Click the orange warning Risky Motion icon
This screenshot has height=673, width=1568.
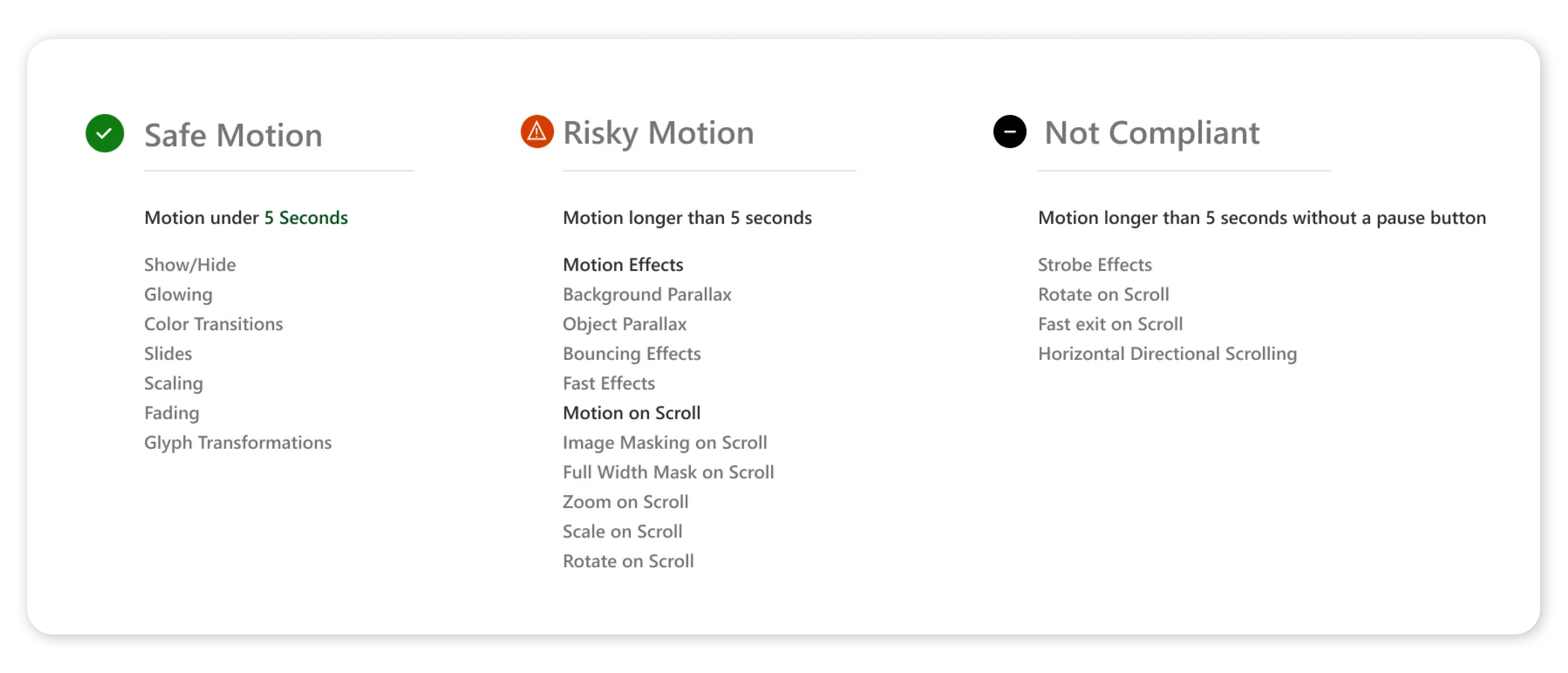pos(537,132)
